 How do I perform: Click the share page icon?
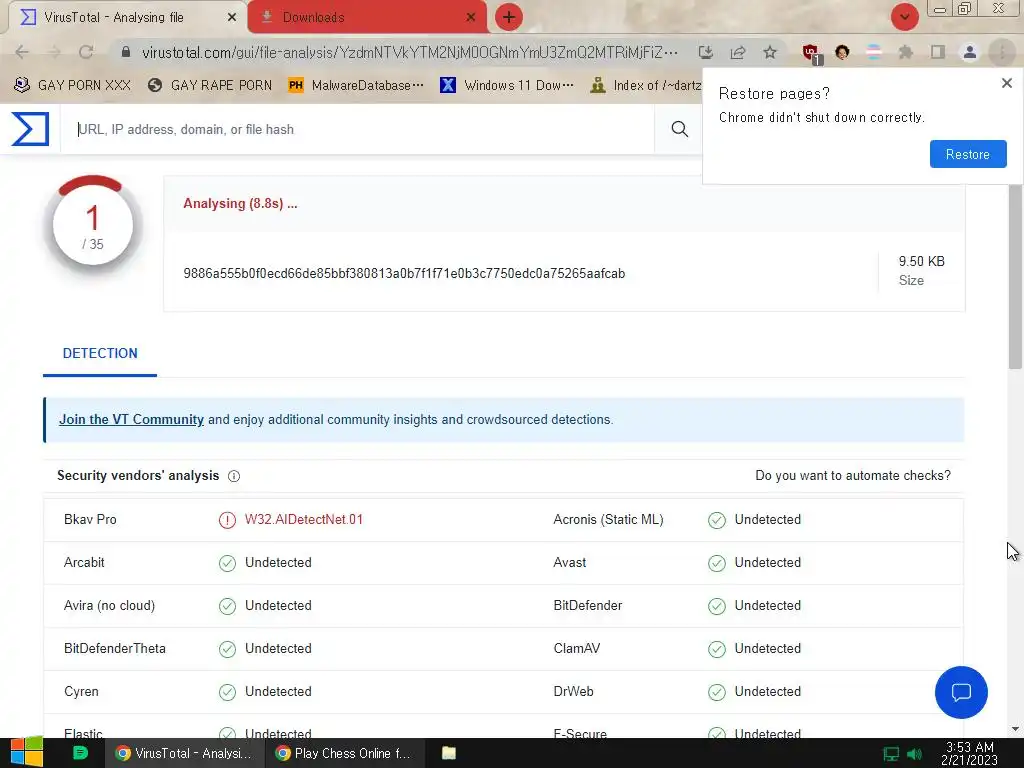[738, 52]
